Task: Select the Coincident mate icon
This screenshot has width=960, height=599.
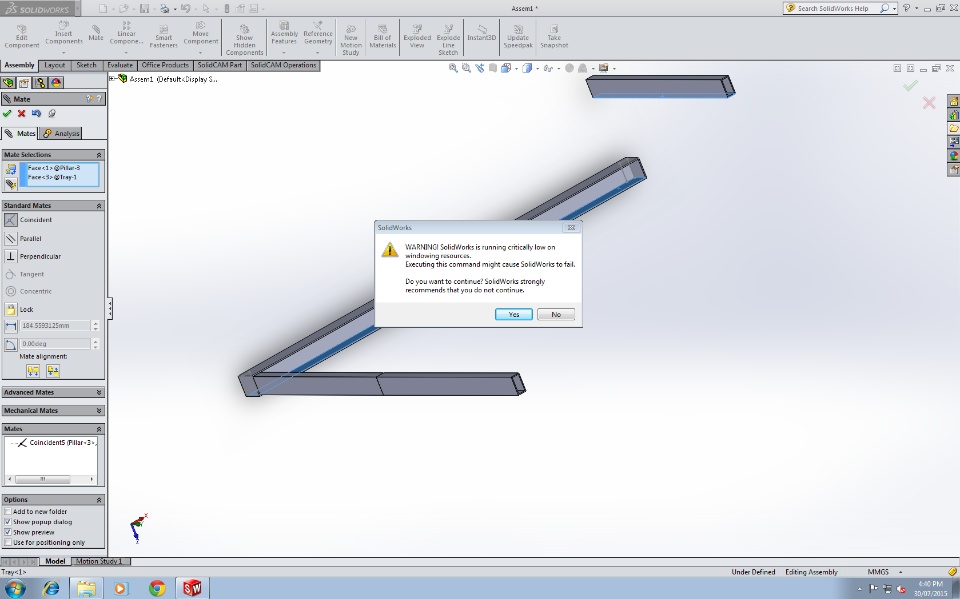Action: [x=10, y=219]
